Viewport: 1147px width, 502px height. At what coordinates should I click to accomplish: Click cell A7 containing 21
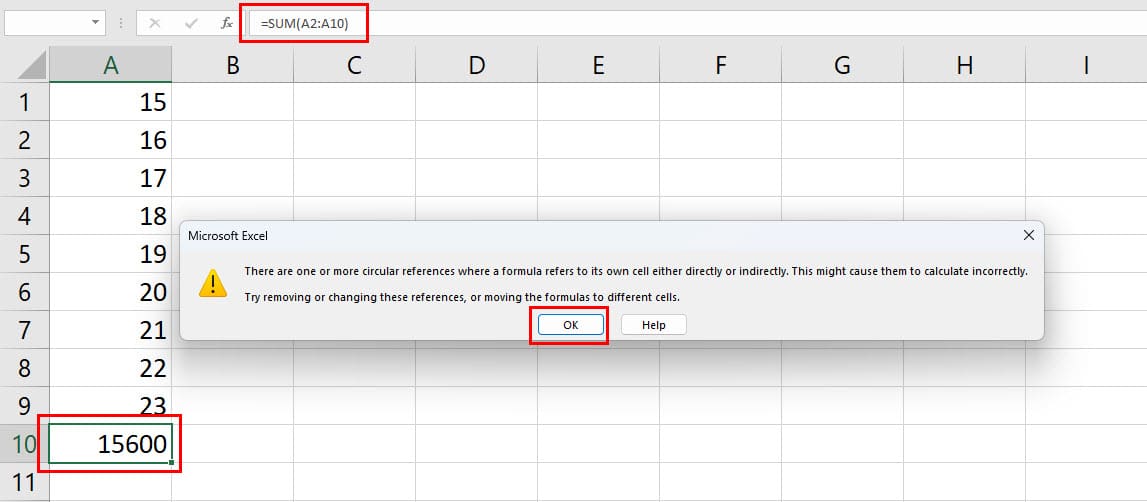click(110, 330)
